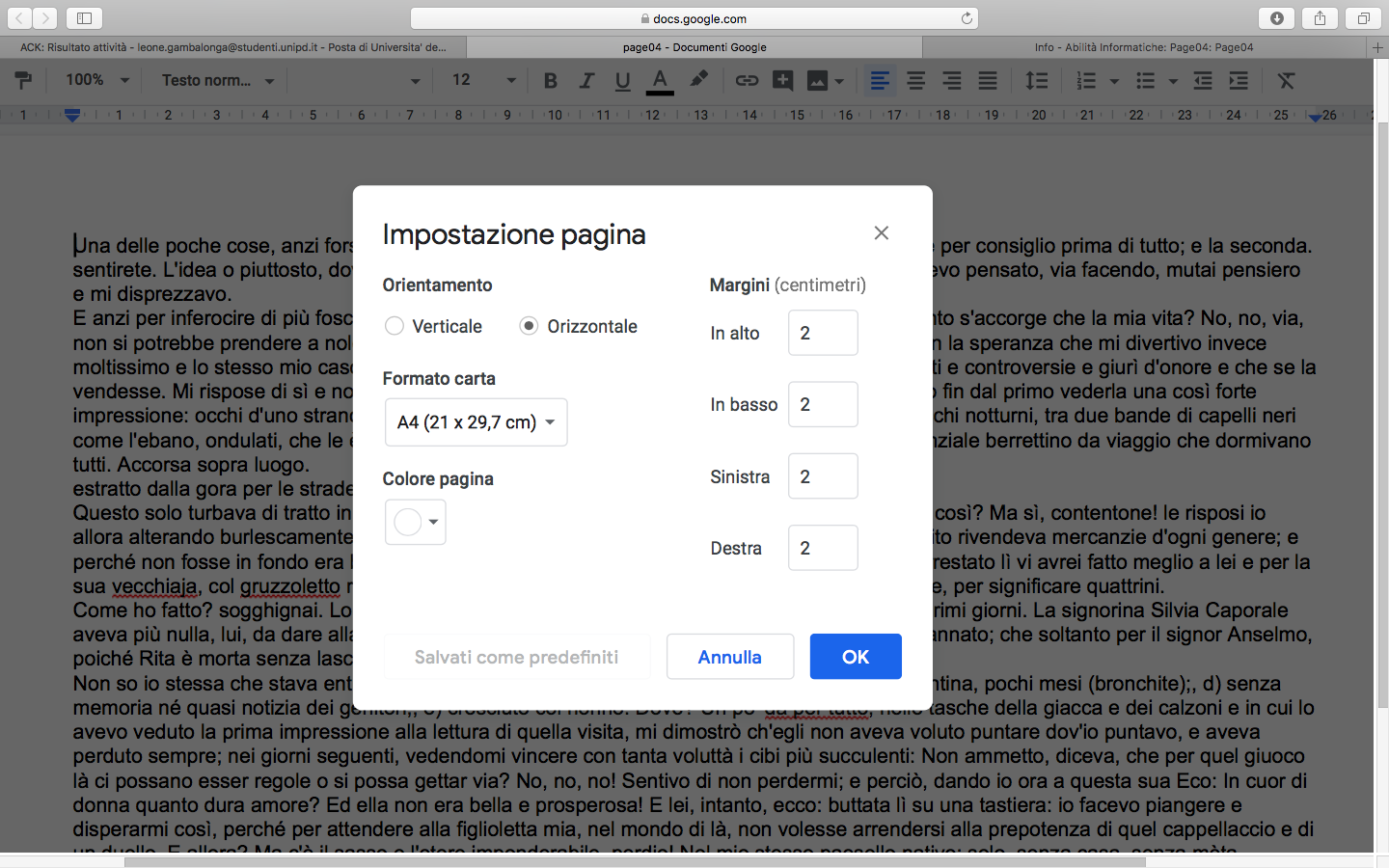The width and height of the screenshot is (1389, 868).
Task: Expand numbered list dropdown arrow
Action: tap(1114, 81)
